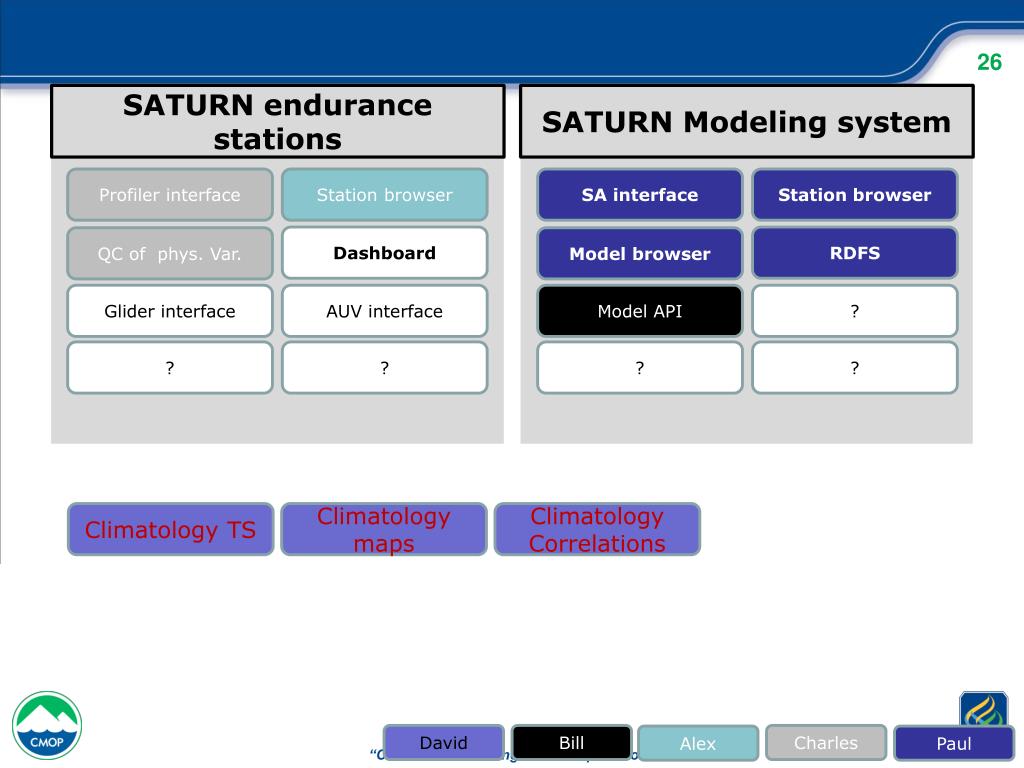Select the Model browser box
This screenshot has height=768, width=1024.
[x=640, y=253]
